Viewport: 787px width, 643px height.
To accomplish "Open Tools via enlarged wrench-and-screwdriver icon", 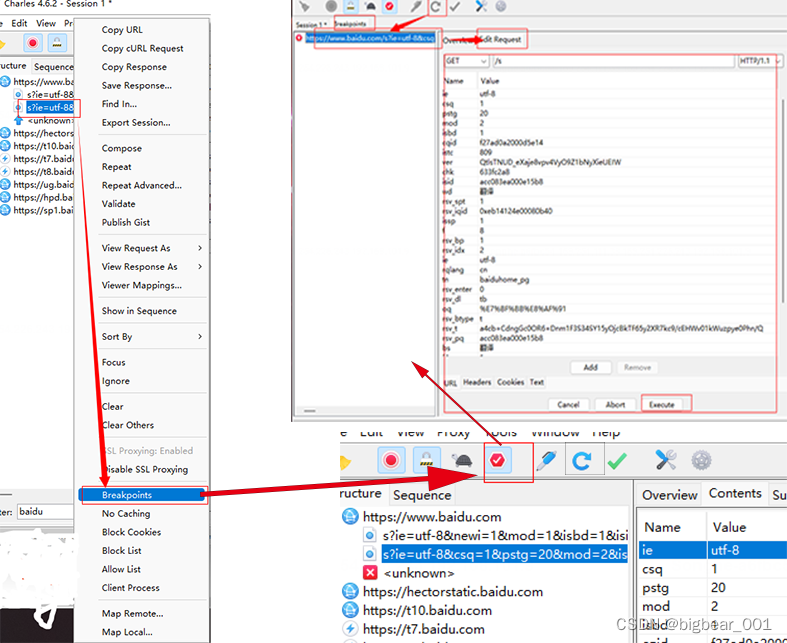I will click(x=666, y=460).
